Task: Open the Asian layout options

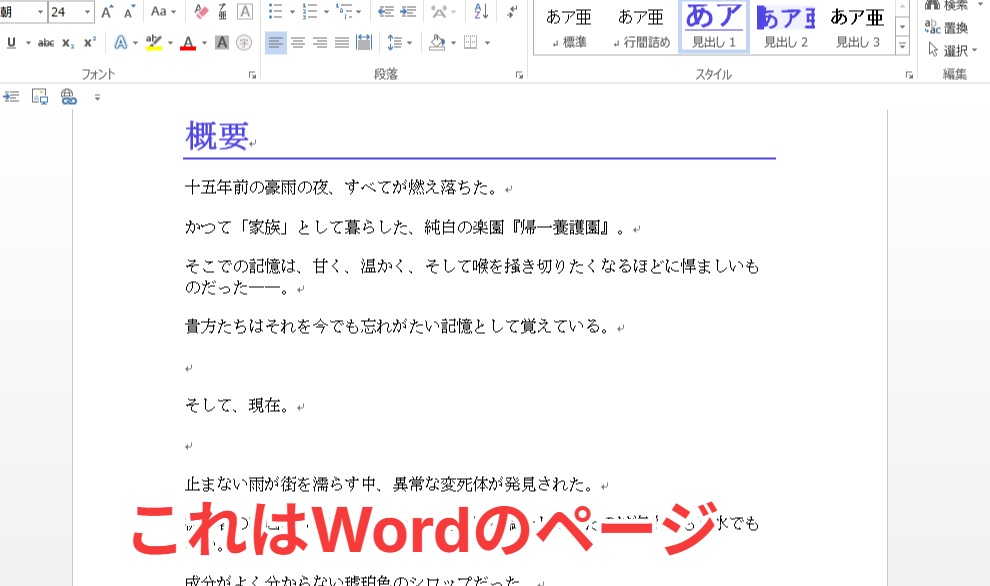Action: click(x=438, y=11)
